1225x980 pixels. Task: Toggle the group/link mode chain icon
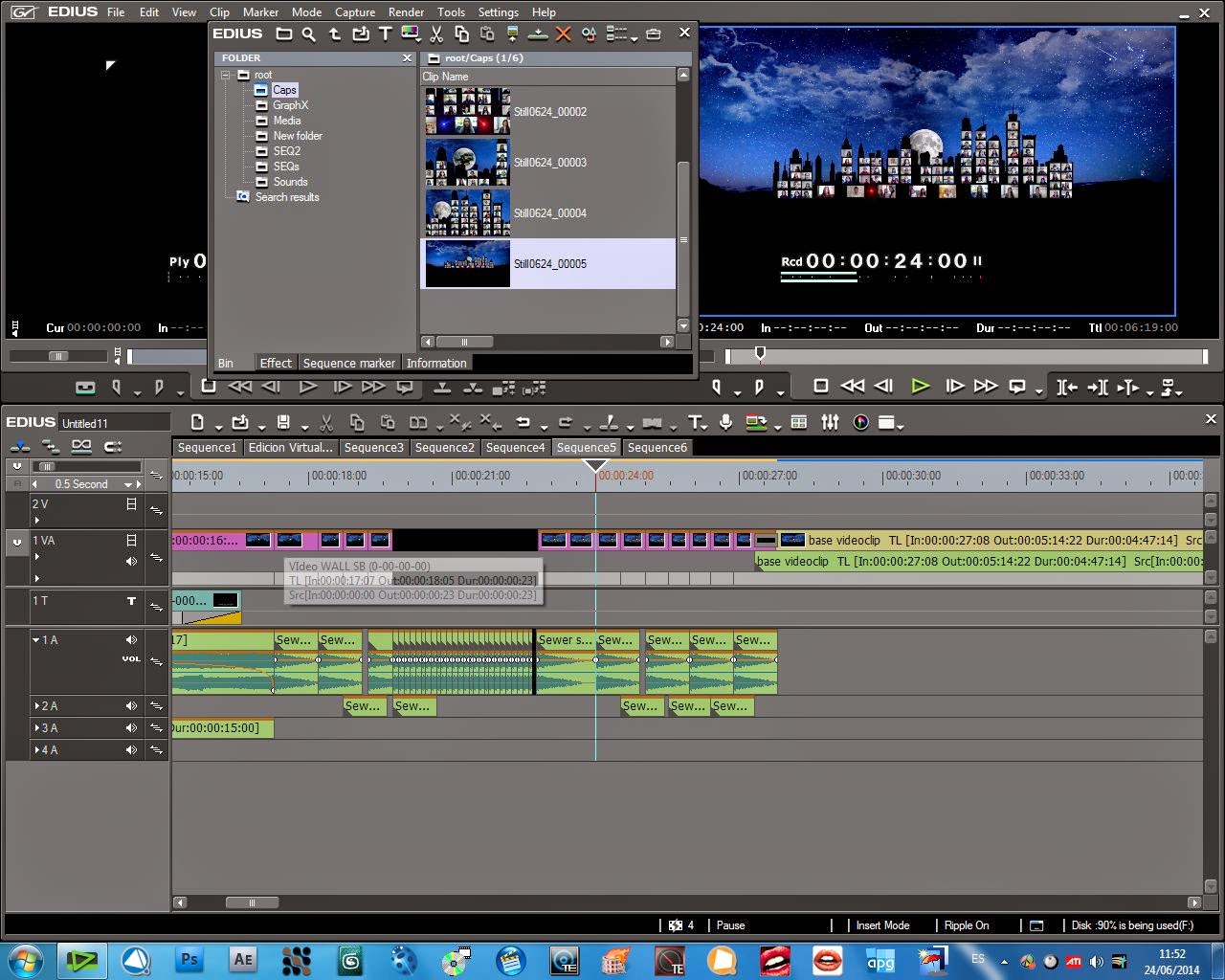click(x=81, y=446)
